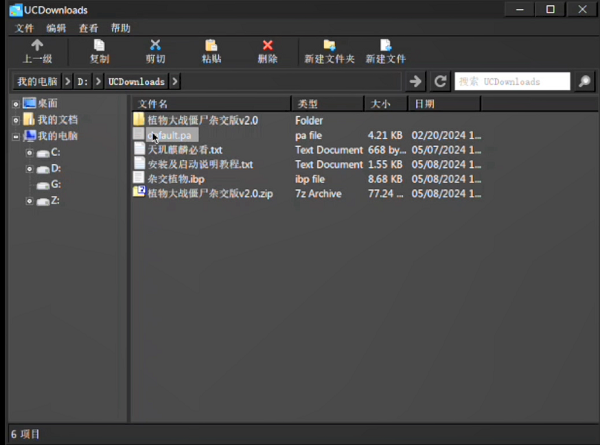Click the 剪切 cut scissors icon
This screenshot has height=445, width=600.
[155, 46]
